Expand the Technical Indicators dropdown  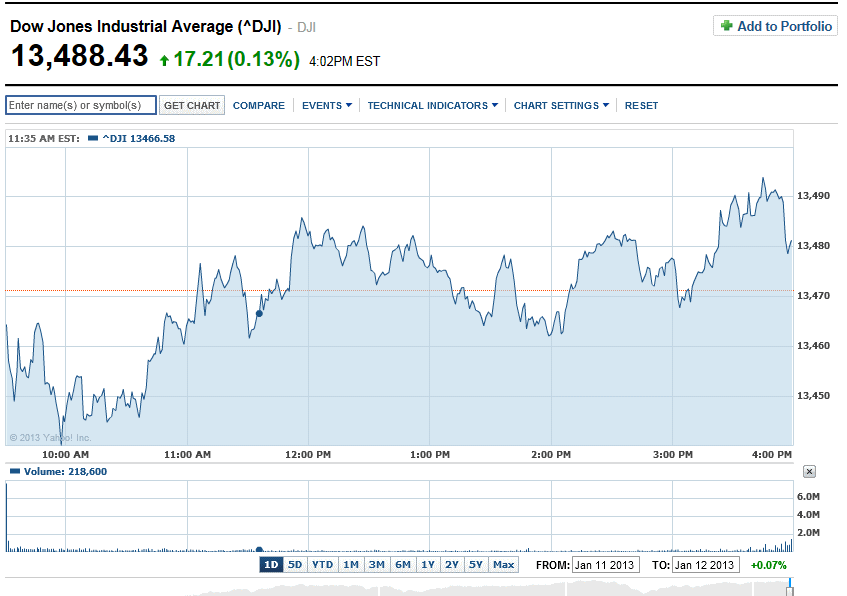(432, 105)
